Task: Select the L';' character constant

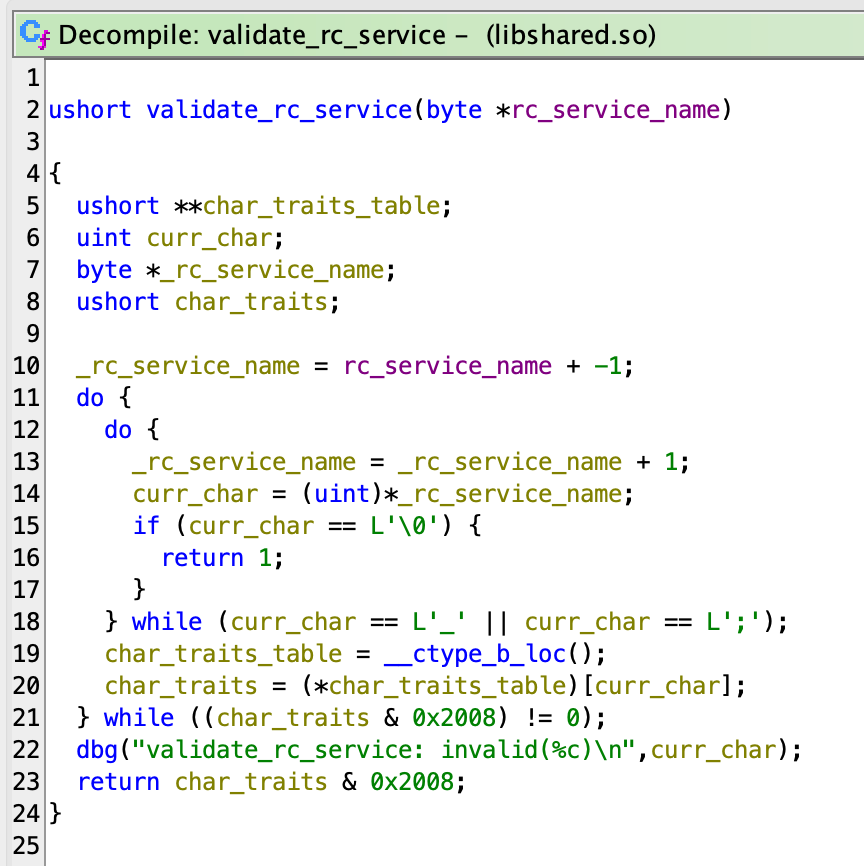Action: click(x=734, y=622)
